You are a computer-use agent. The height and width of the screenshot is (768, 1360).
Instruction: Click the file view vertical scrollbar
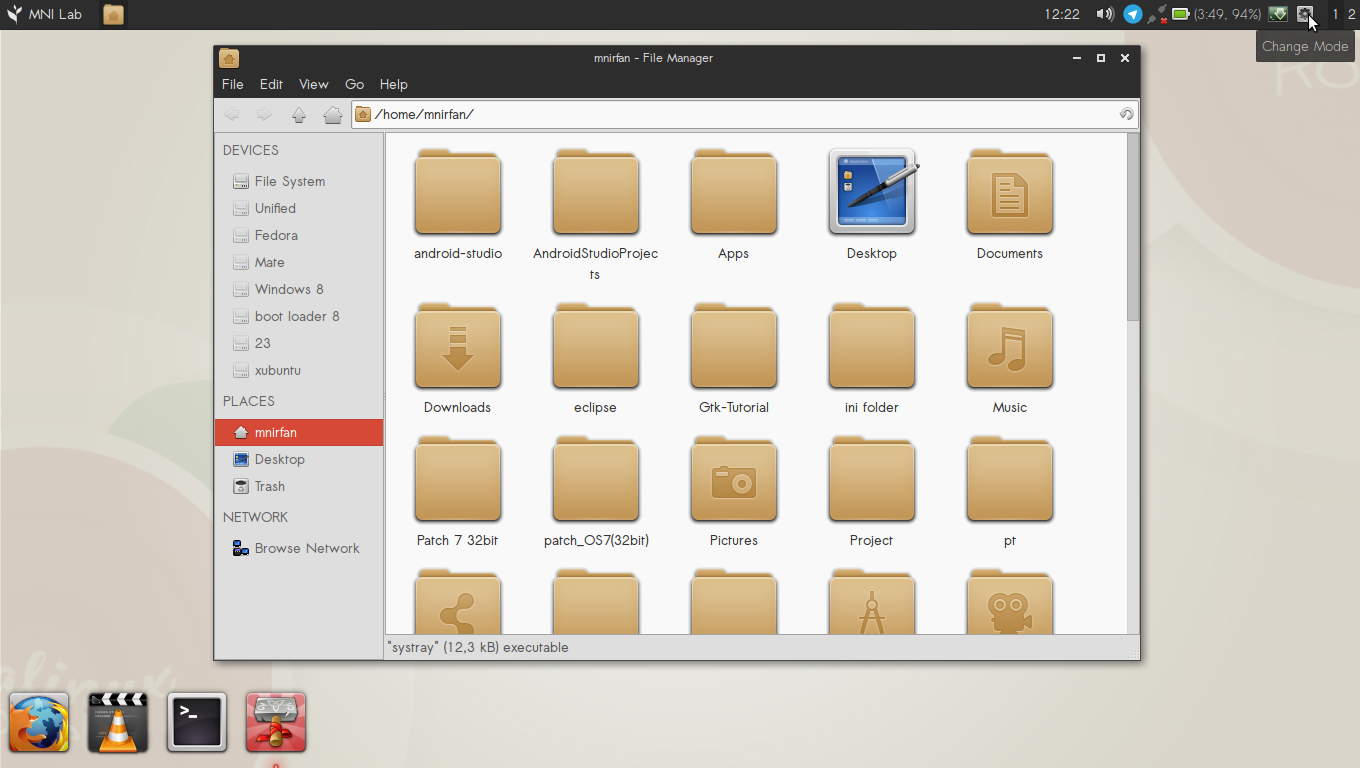[x=1133, y=227]
